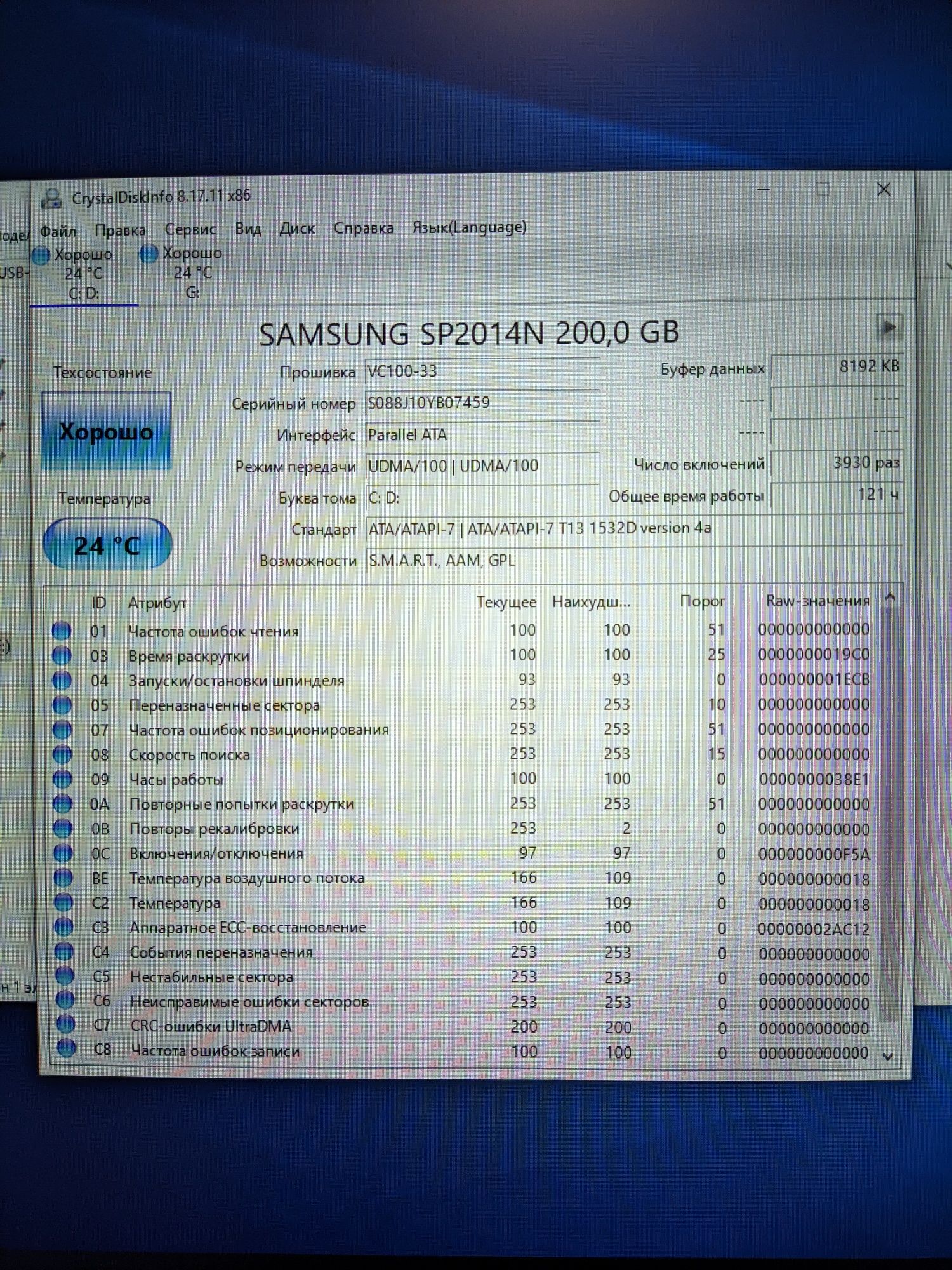Click status icon for Включения/отключения

point(63,853)
